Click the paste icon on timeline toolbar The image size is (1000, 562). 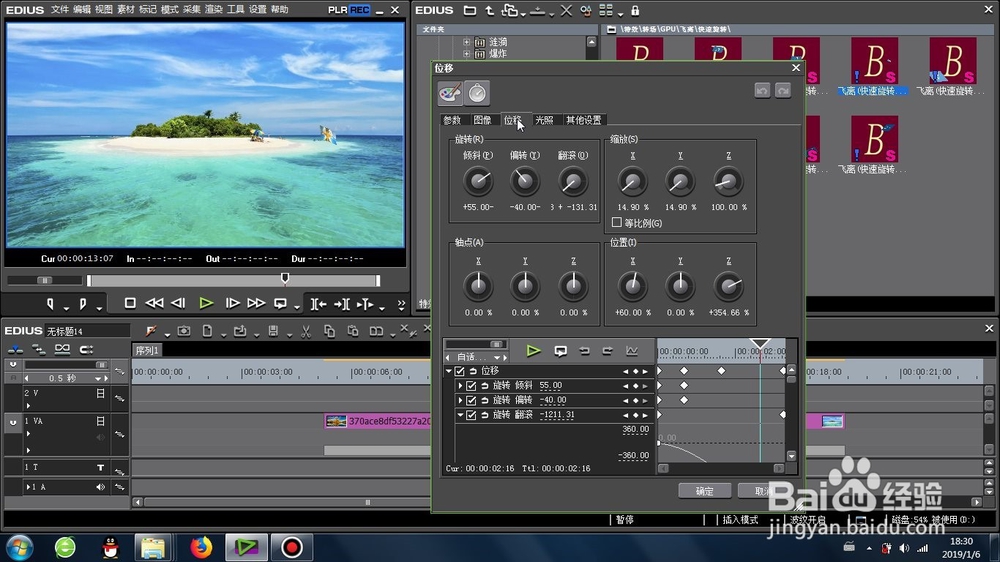coord(353,331)
